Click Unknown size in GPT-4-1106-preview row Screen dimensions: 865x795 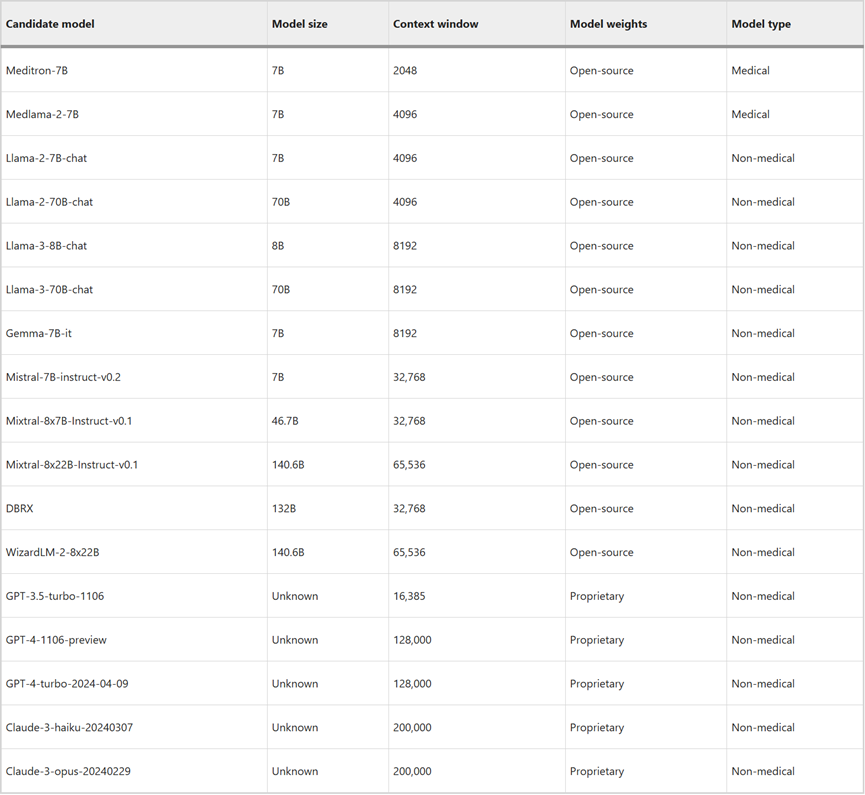click(295, 640)
